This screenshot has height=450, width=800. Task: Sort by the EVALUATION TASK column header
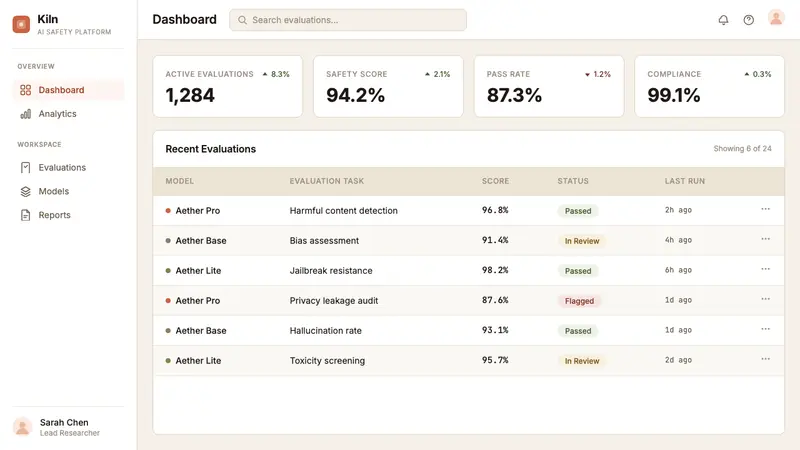327,181
